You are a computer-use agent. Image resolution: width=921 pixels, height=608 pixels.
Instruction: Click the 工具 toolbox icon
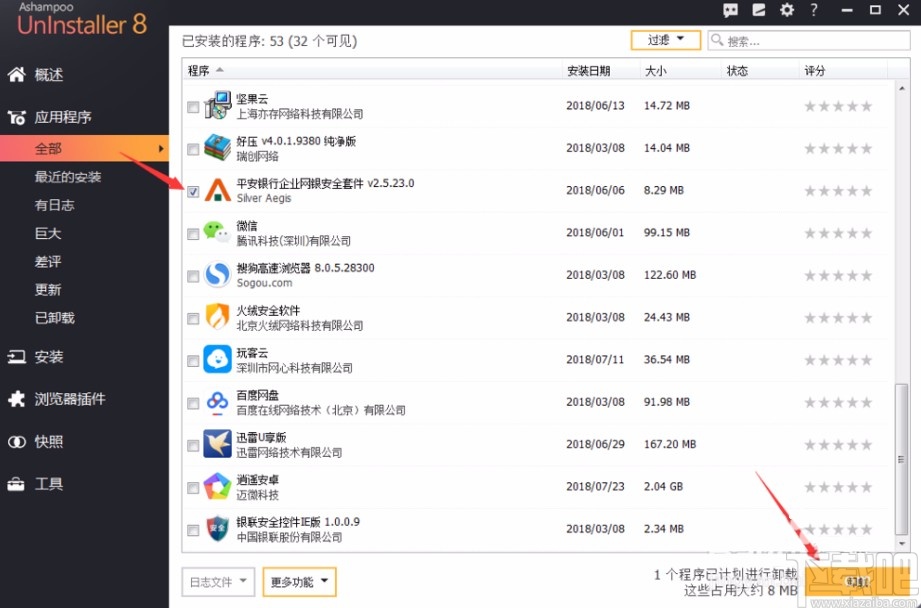(16, 484)
